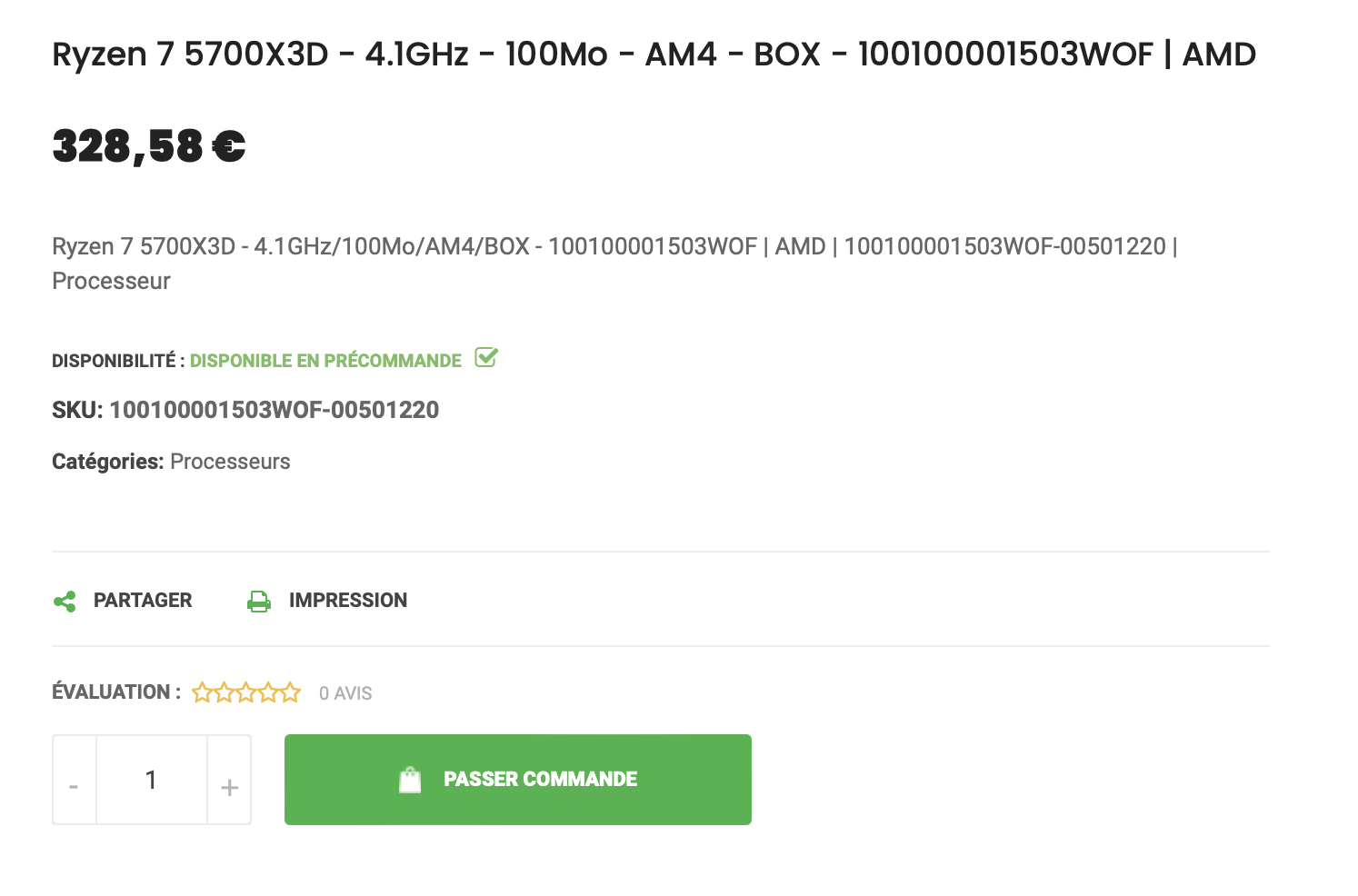Click the PASSER COMMANDE button
The height and width of the screenshot is (896, 1358).
(x=517, y=779)
